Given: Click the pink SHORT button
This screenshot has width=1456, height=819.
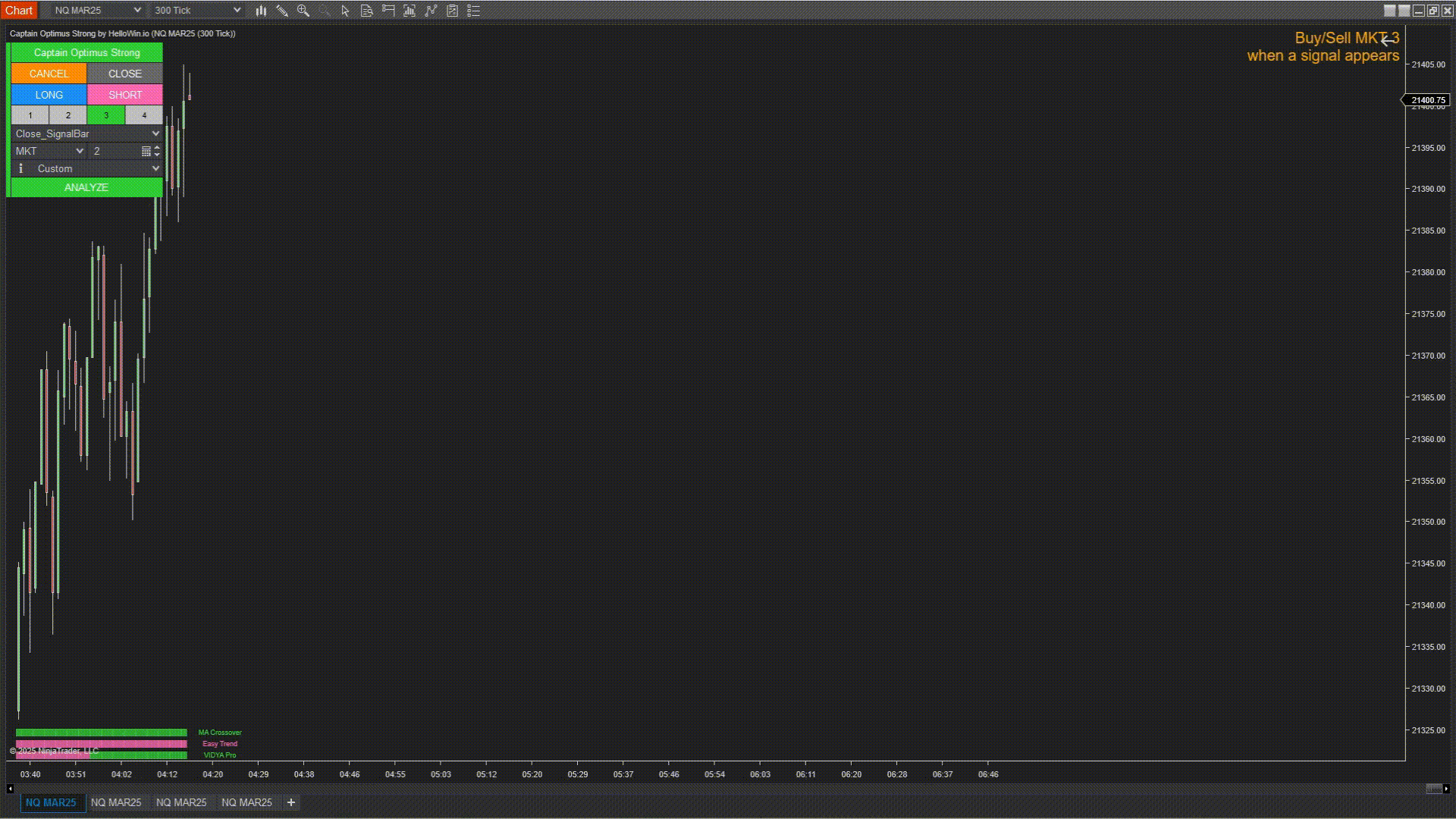Looking at the screenshot, I should (x=125, y=95).
